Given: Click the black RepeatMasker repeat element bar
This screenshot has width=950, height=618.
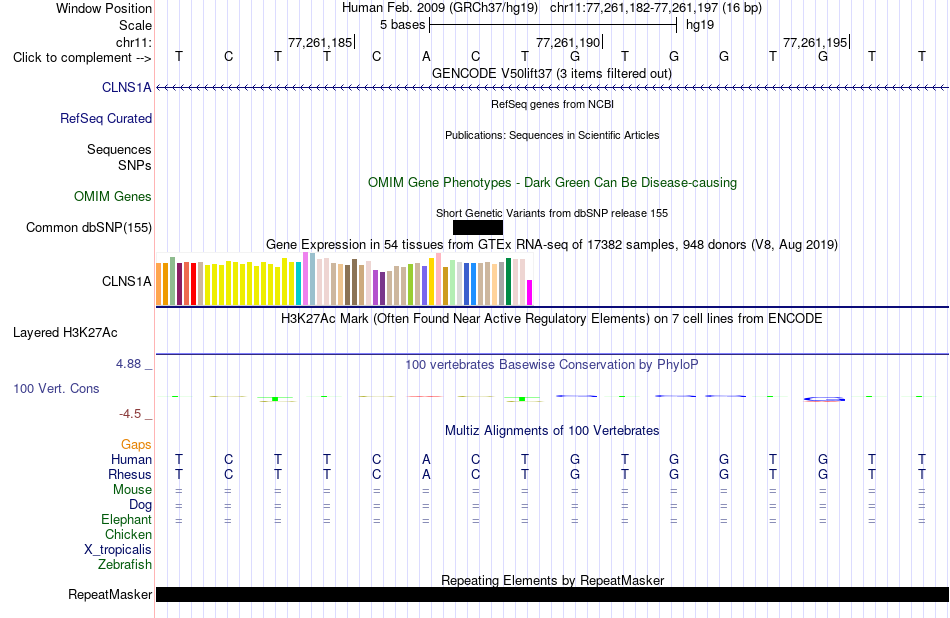Looking at the screenshot, I should pyautogui.click(x=552, y=594).
